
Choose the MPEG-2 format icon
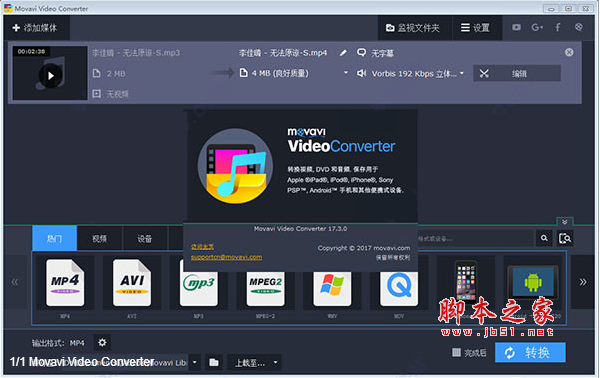(265, 289)
